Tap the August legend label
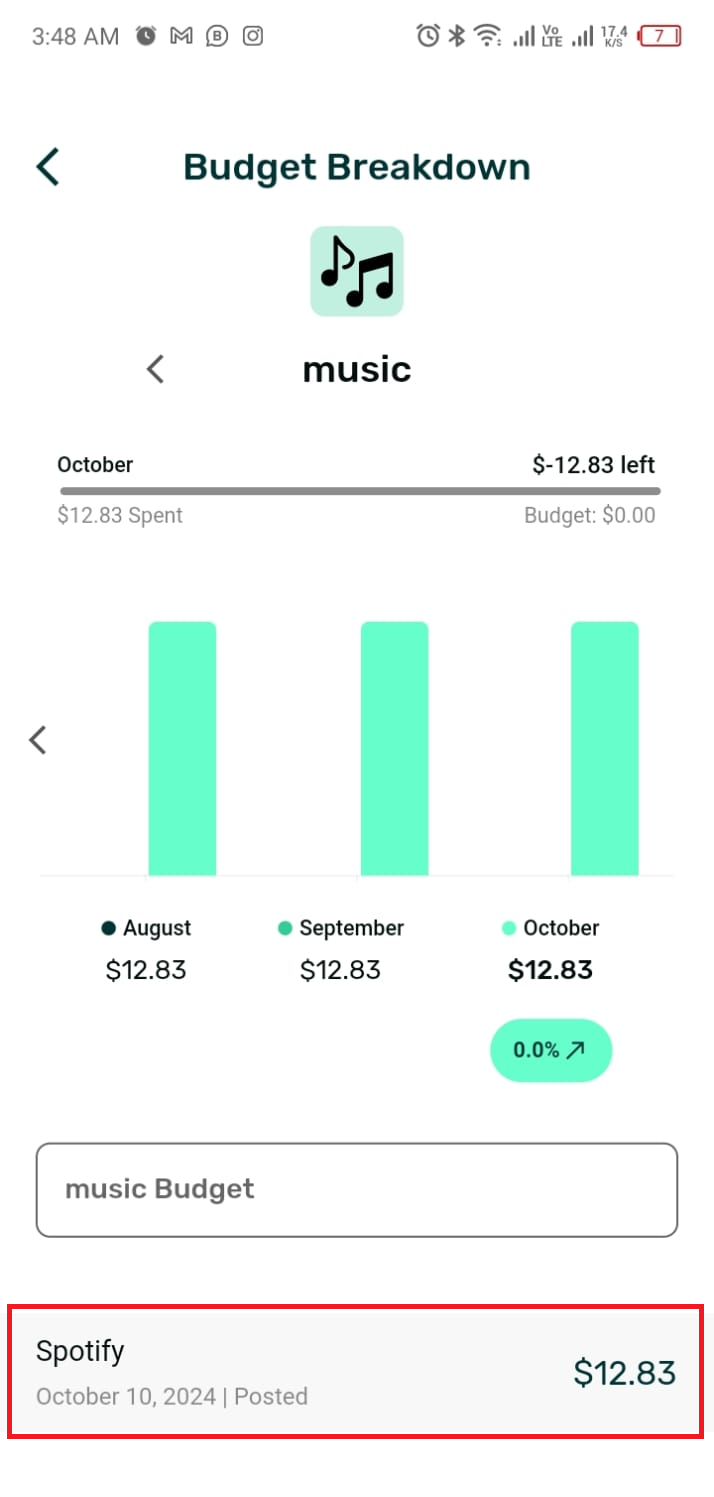This screenshot has width=714, height=1497. tap(156, 928)
